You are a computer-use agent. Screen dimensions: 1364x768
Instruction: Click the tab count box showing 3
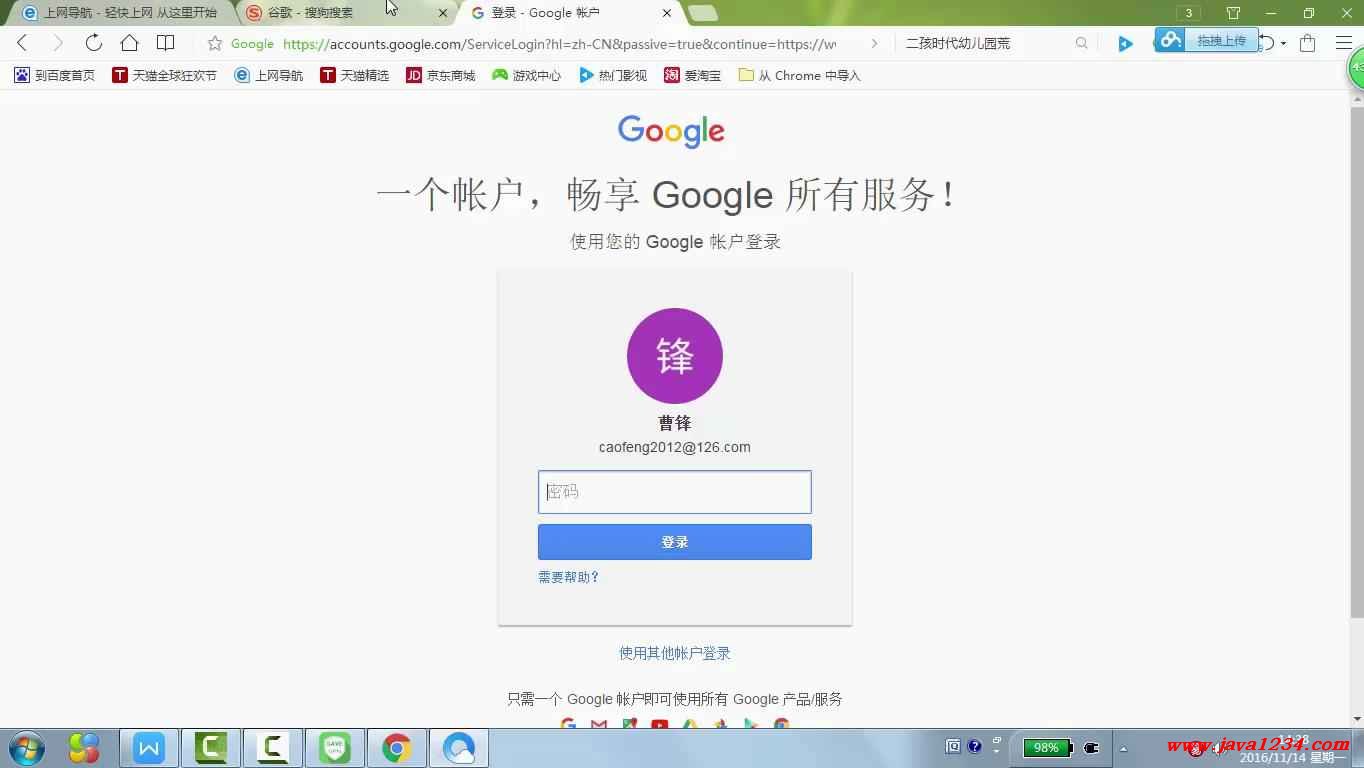pyautogui.click(x=1188, y=13)
